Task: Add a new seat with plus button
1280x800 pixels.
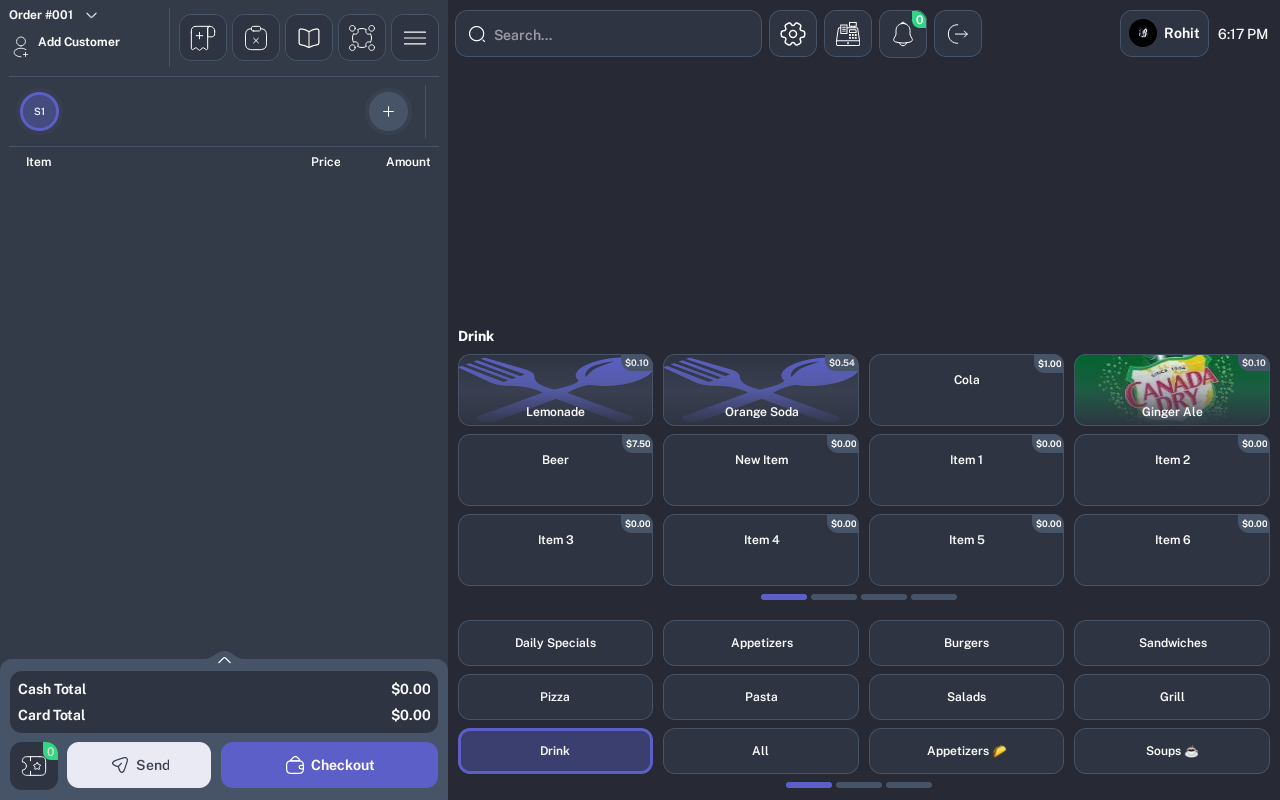Action: 388,111
